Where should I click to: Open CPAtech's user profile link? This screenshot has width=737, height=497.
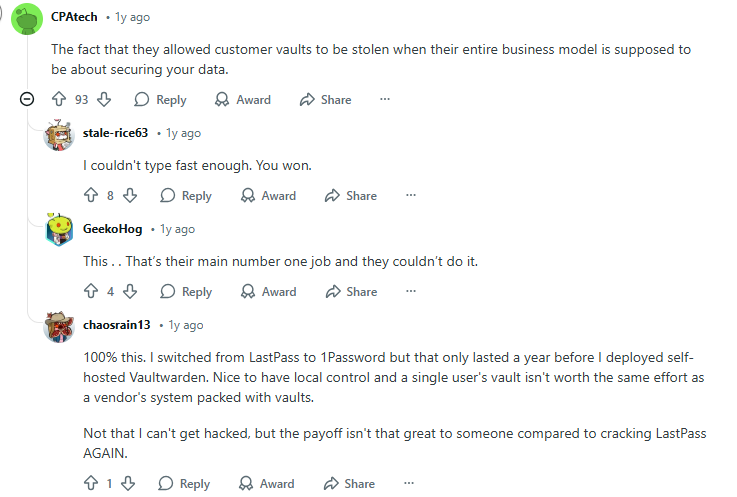pyautogui.click(x=73, y=17)
